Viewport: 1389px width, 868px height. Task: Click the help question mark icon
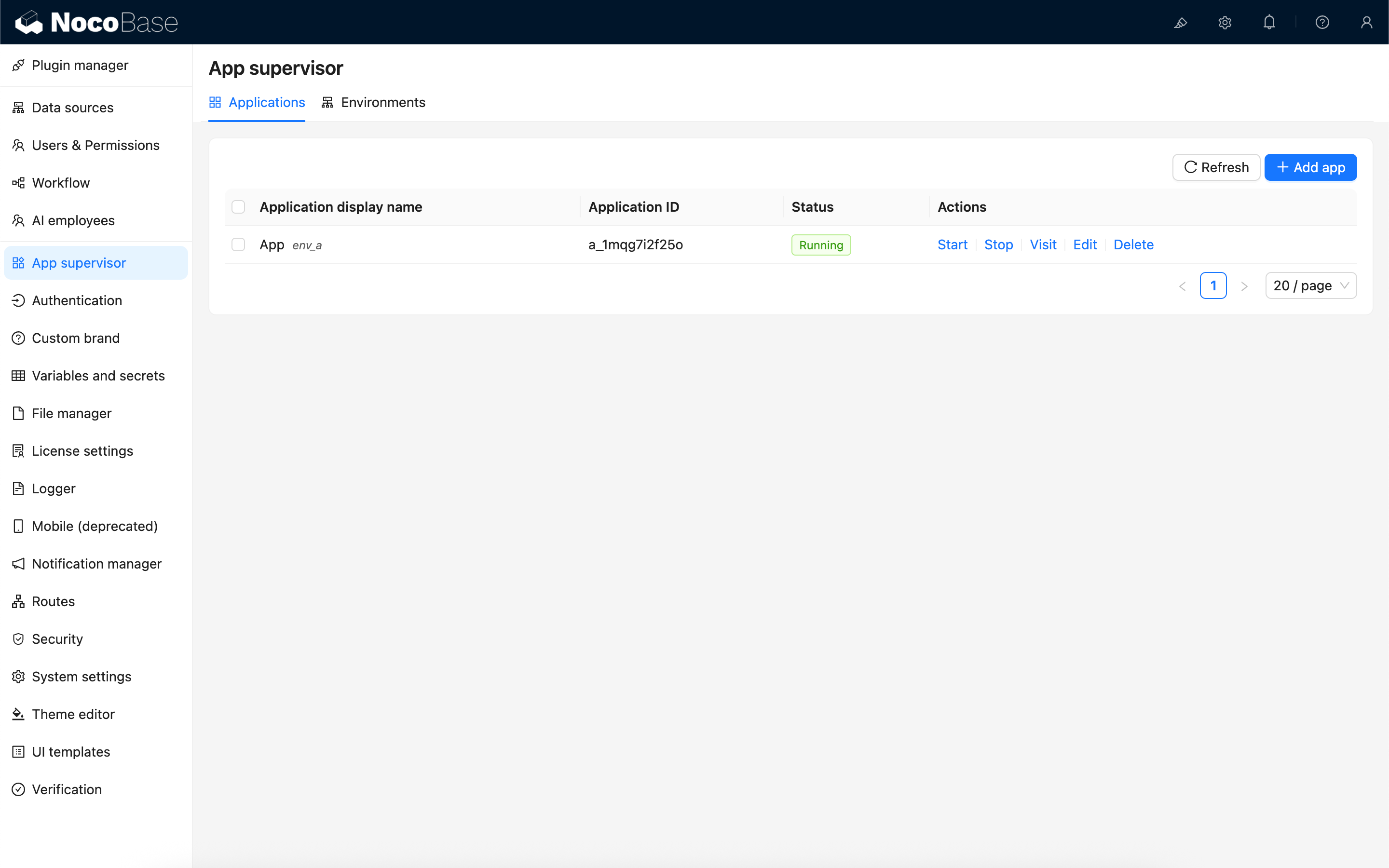click(1322, 22)
